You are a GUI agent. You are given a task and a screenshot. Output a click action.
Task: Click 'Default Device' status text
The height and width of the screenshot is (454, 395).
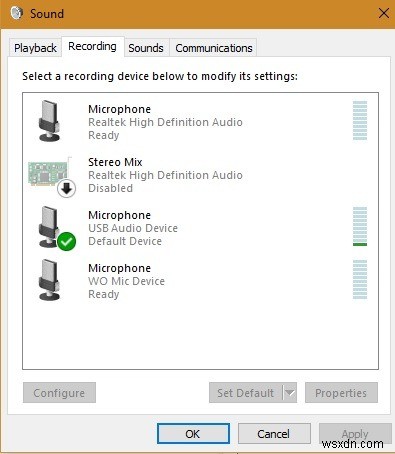point(125,241)
